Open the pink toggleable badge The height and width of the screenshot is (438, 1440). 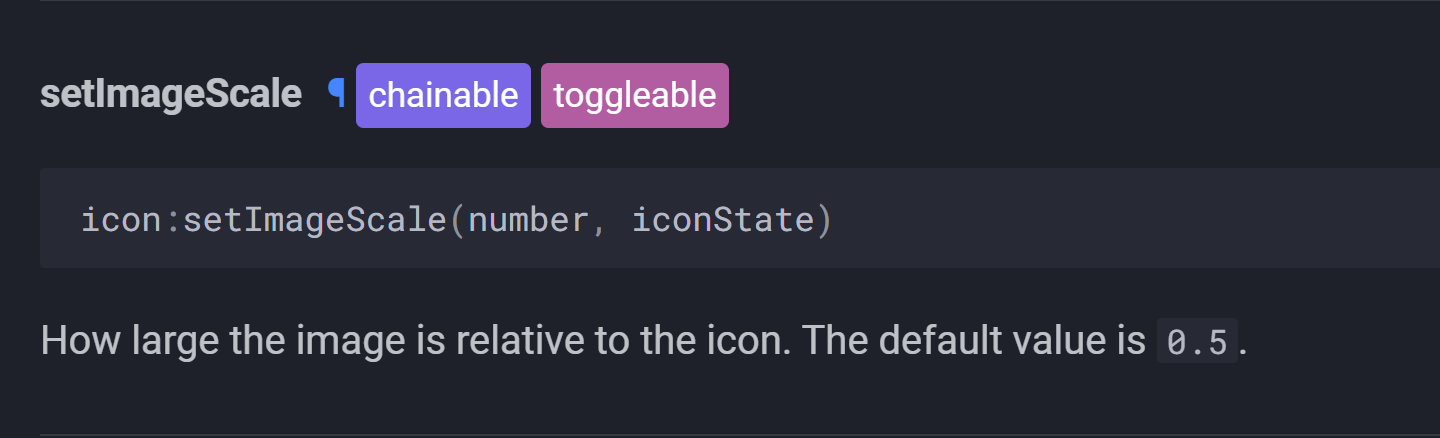[635, 96]
